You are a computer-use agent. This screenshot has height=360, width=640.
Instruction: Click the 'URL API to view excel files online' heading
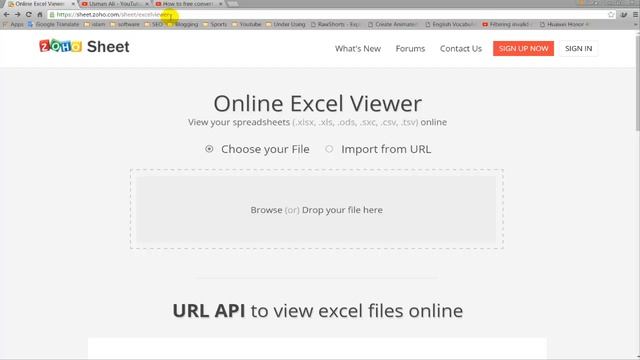[318, 311]
